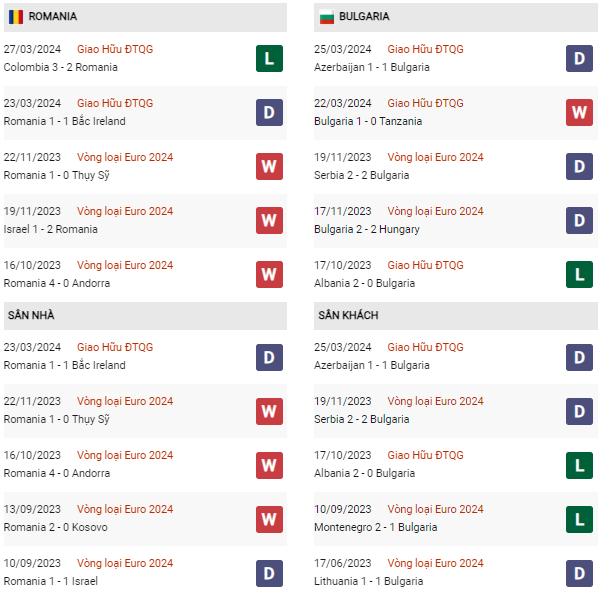
Task: Click the W badge for Israel 1 - 2 Romania
Action: pos(269,220)
